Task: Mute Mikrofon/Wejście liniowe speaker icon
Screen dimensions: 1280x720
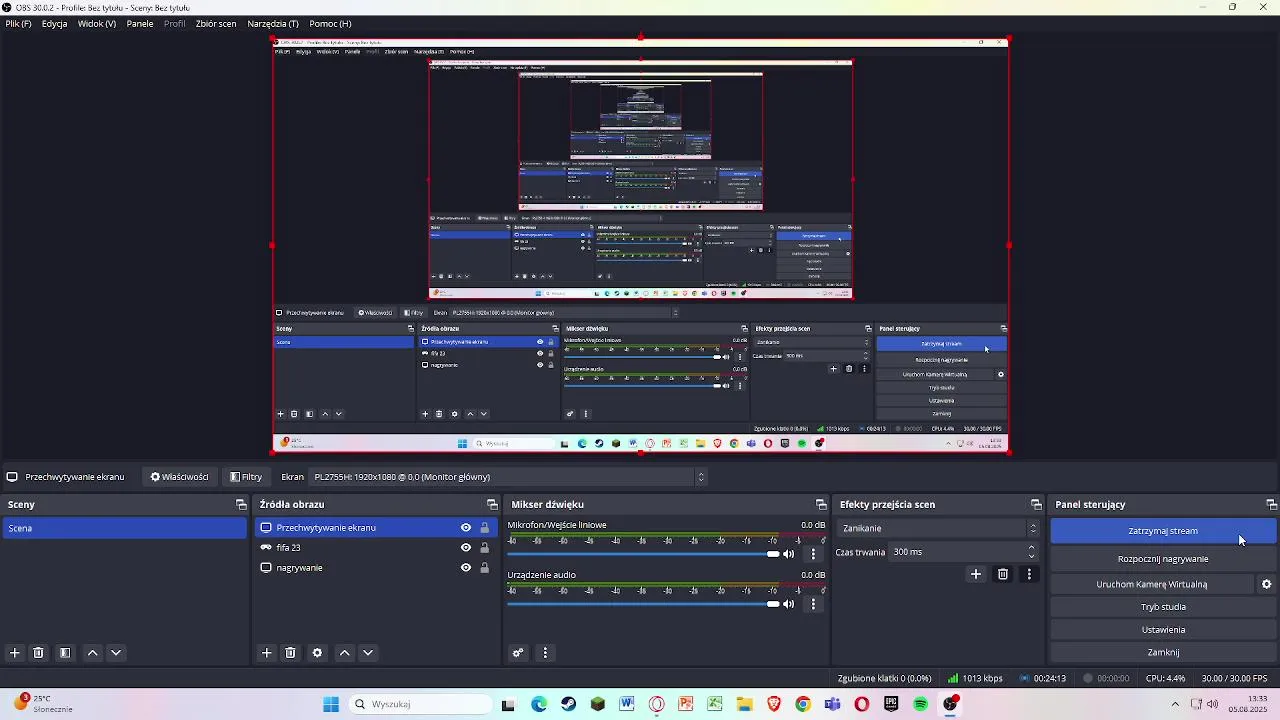Action: coord(789,554)
